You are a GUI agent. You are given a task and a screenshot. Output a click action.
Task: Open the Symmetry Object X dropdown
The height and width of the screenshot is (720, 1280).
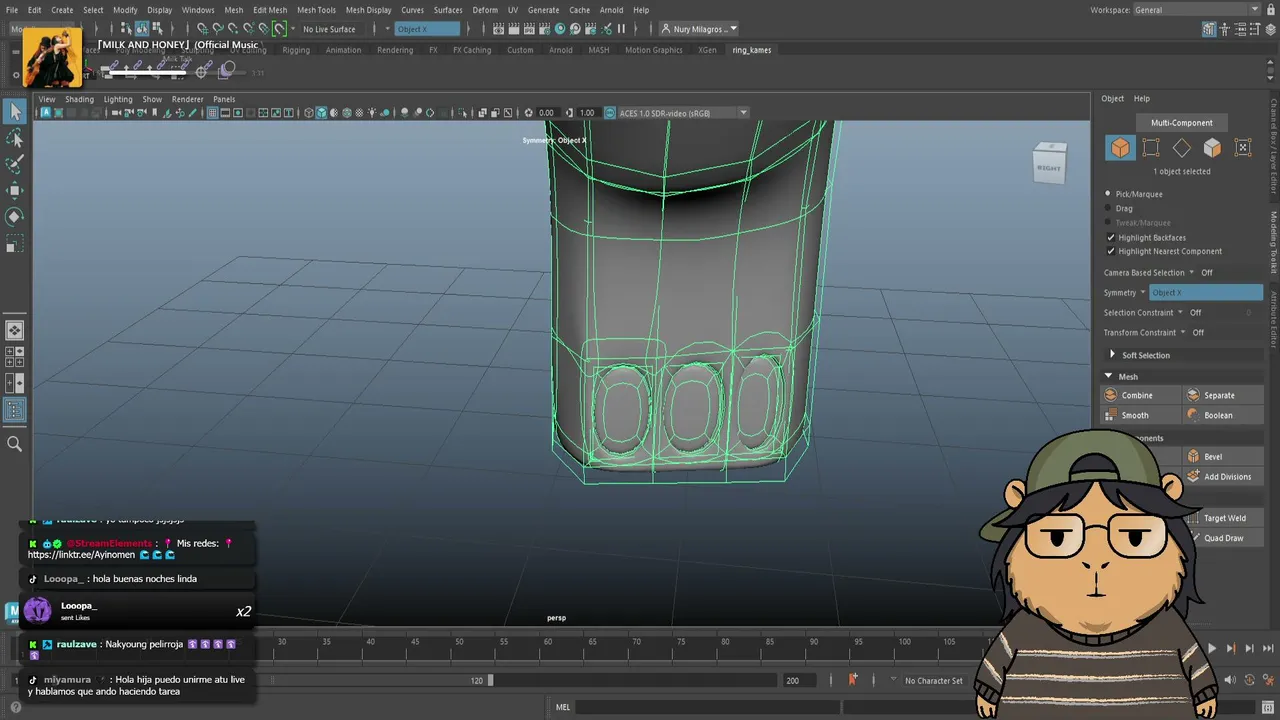tap(1205, 292)
